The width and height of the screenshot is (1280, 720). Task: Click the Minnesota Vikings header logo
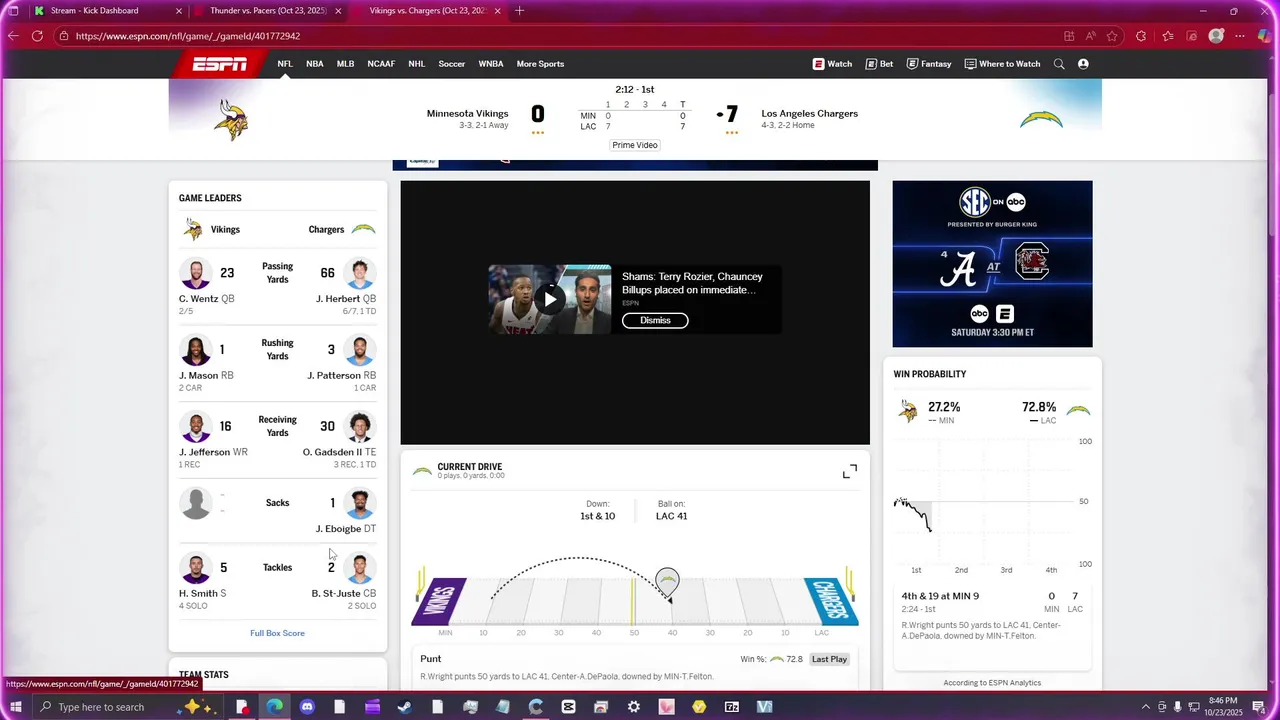tap(231, 120)
